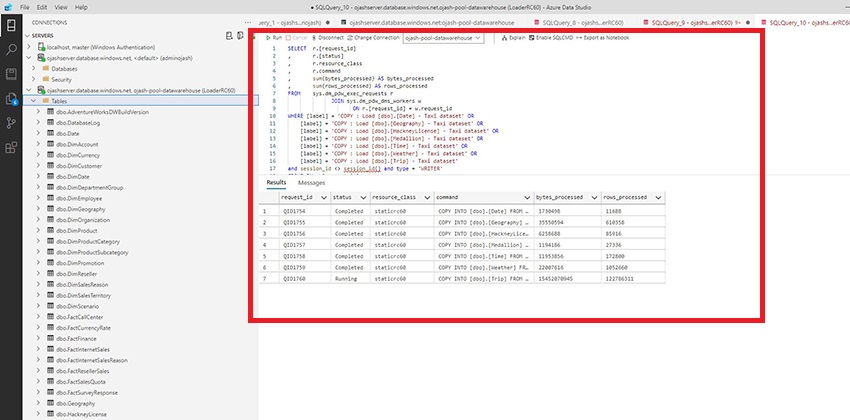The width and height of the screenshot is (850, 420).
Task: Select the result row number 4 header
Action: point(268,245)
